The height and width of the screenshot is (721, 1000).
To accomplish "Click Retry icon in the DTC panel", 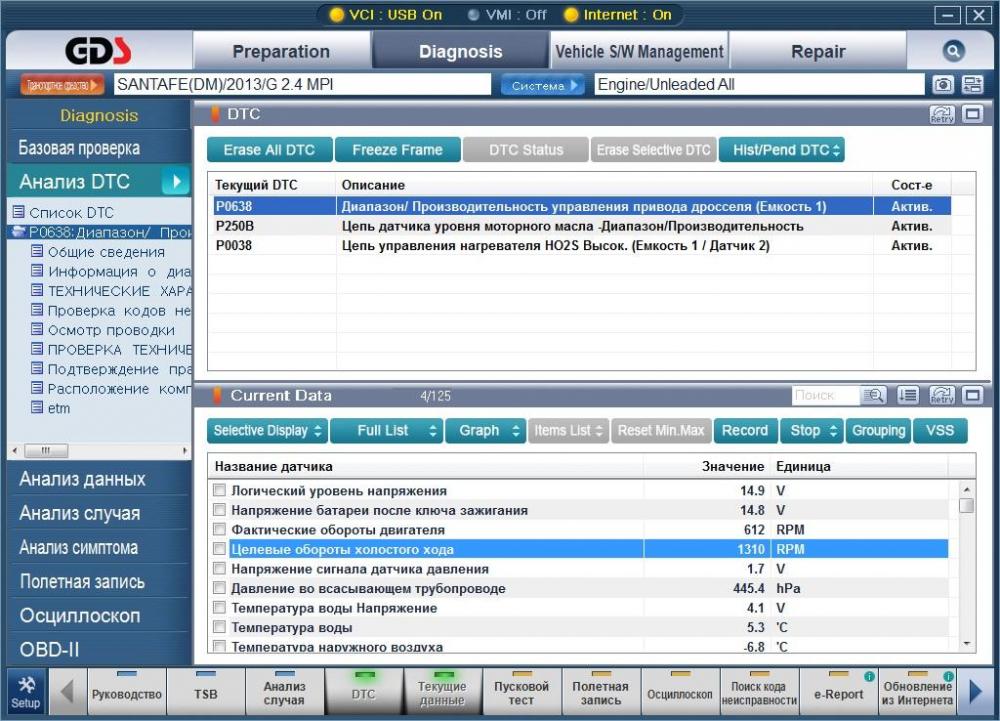I will point(941,115).
